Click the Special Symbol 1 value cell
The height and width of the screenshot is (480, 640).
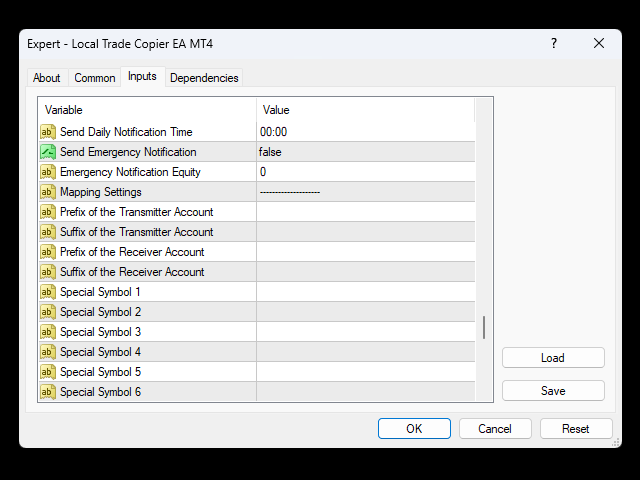pos(366,292)
